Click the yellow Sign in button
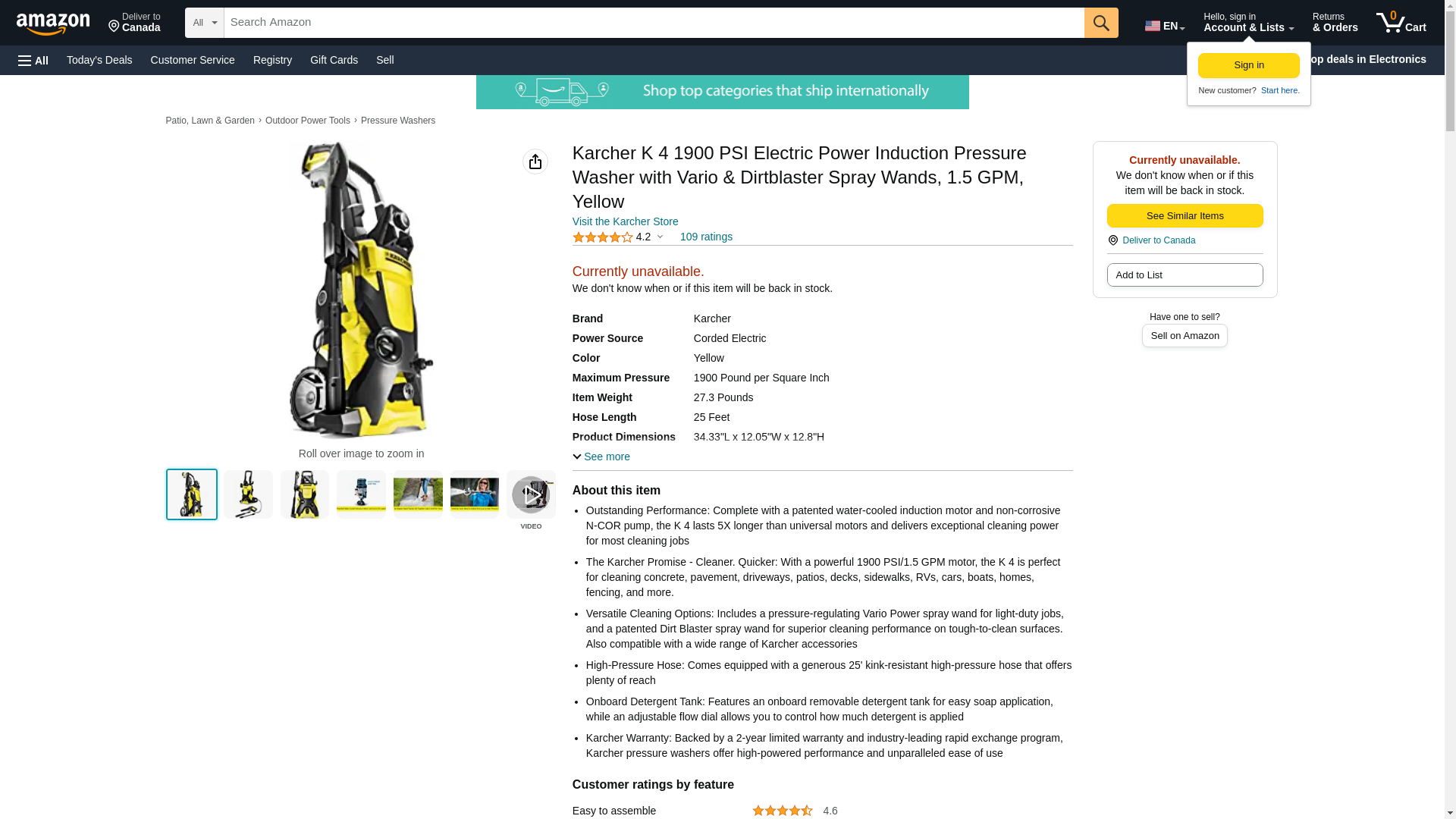 [x=1248, y=65]
